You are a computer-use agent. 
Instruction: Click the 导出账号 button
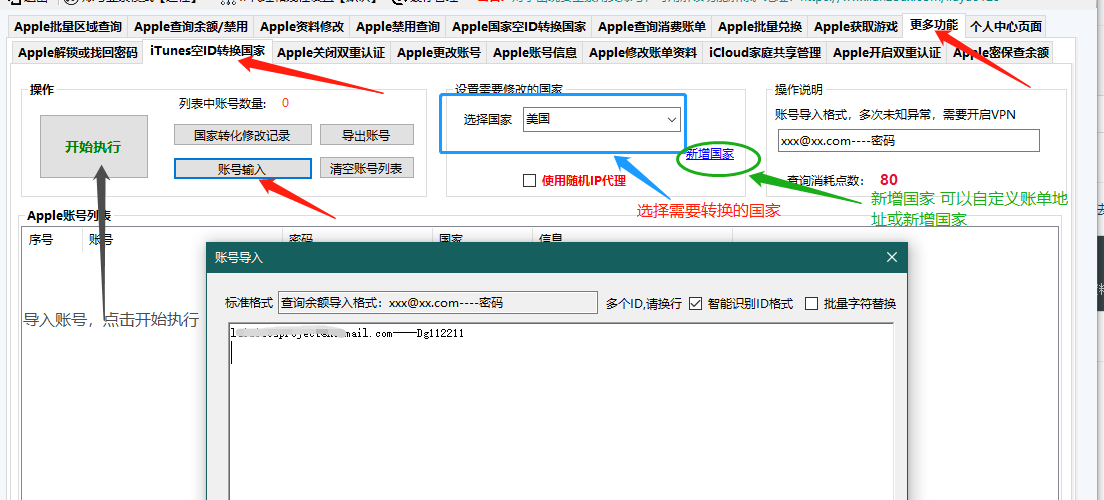366,135
